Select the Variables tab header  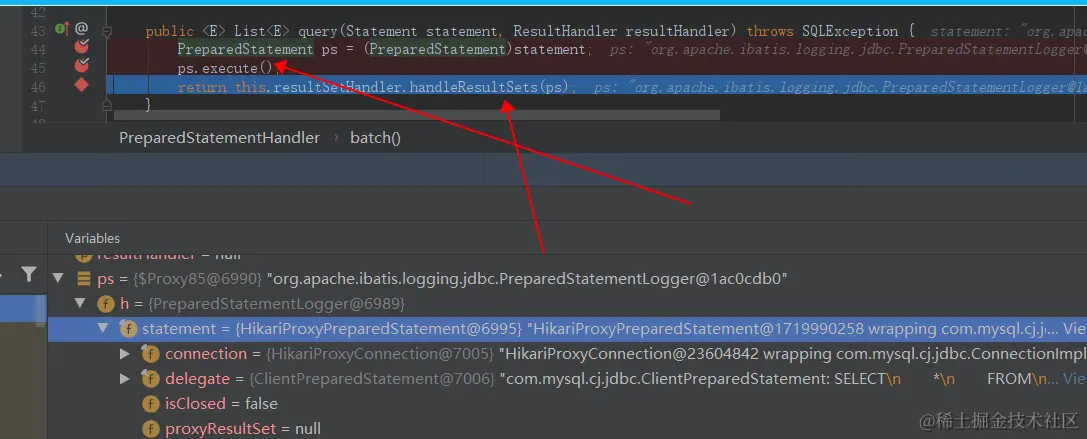(x=92, y=238)
